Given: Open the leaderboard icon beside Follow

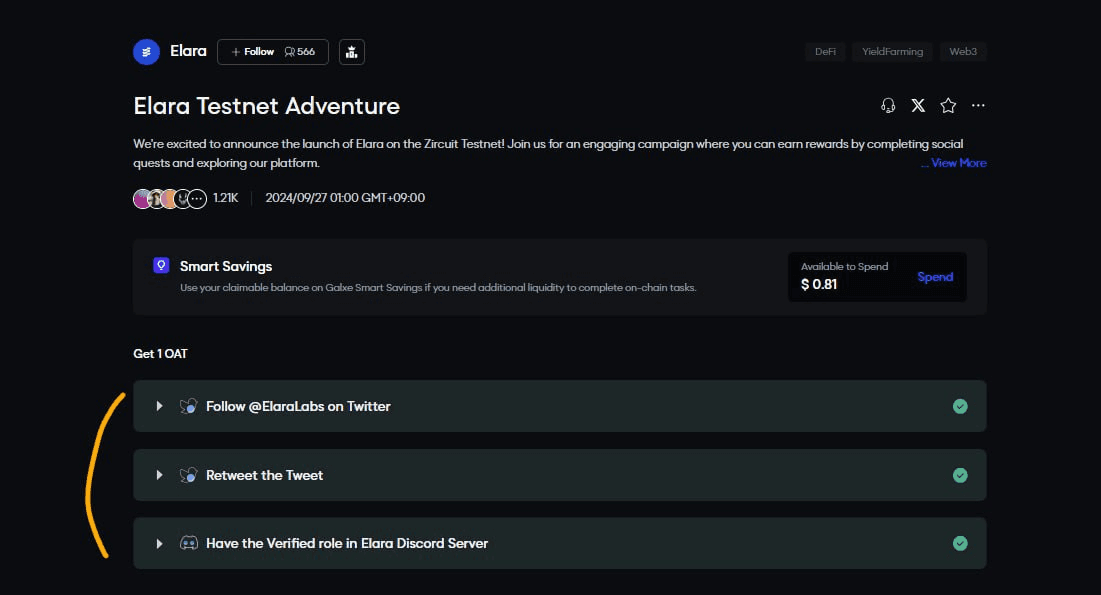Looking at the screenshot, I should tap(352, 52).
